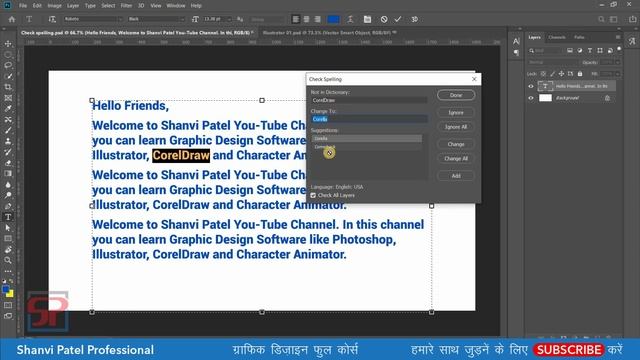Click Ignore in Check Spelling dialog
The height and width of the screenshot is (360, 640).
point(456,113)
